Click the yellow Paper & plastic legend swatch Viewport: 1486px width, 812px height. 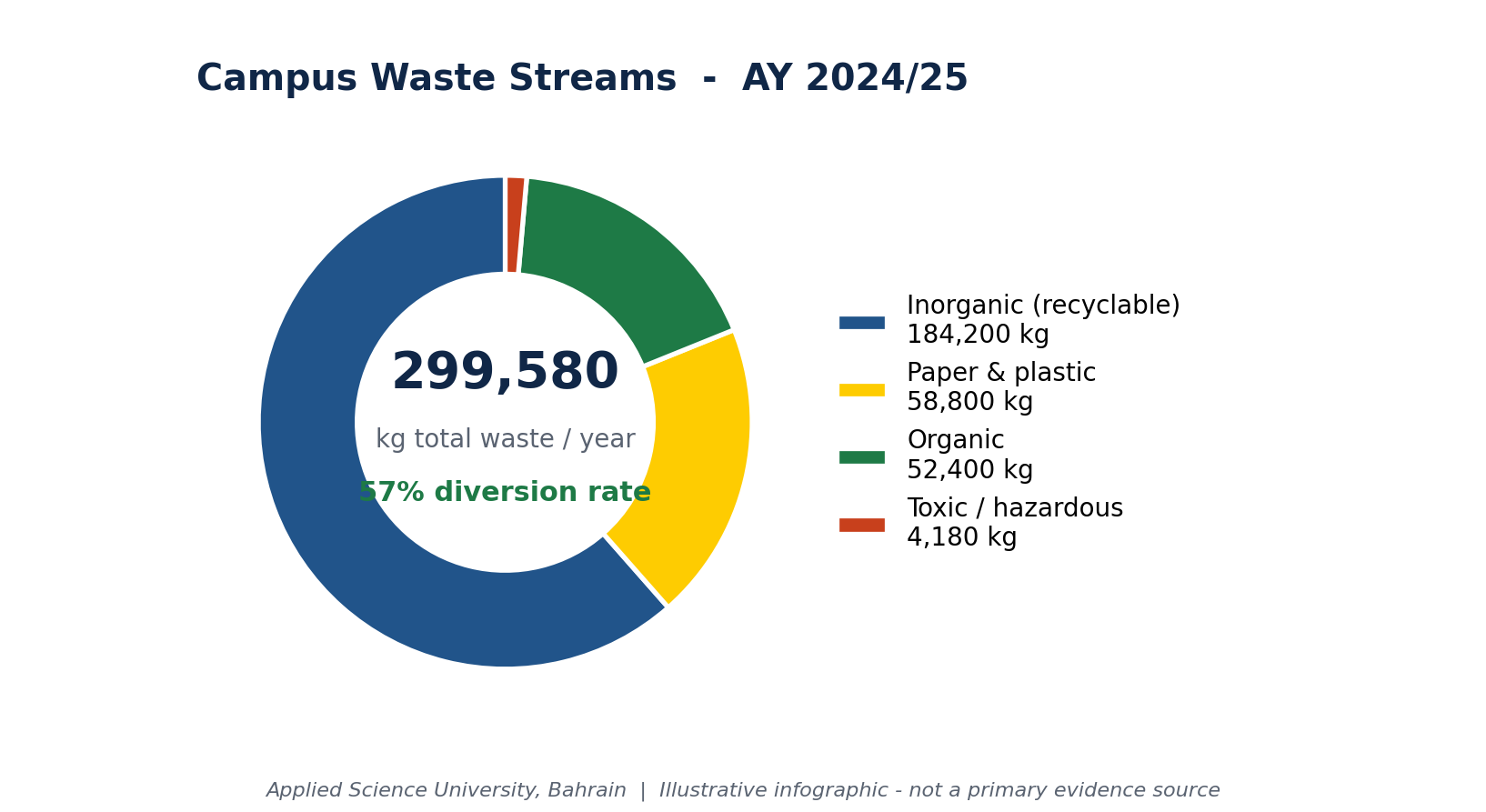click(861, 390)
